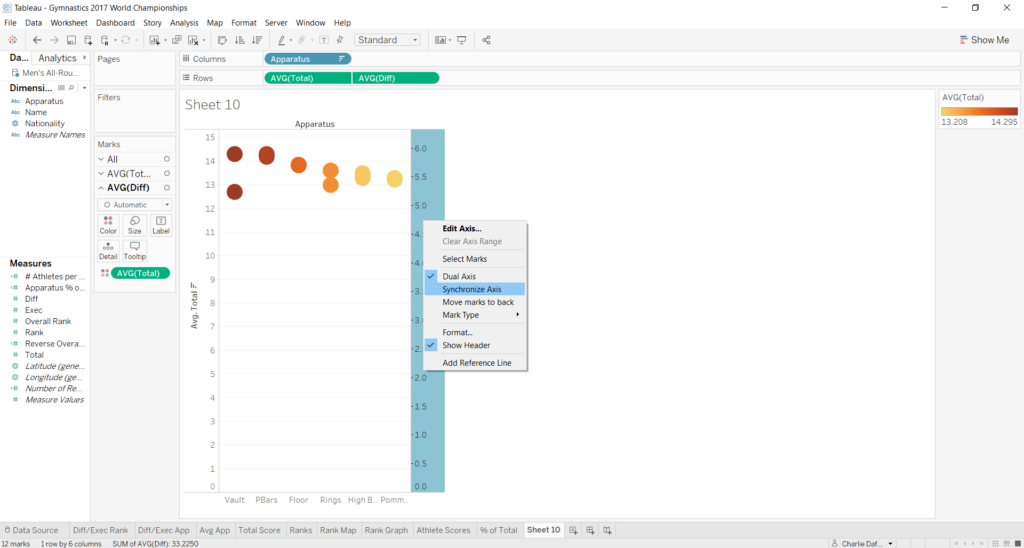Click the Undo back arrow icon

[x=37, y=40]
